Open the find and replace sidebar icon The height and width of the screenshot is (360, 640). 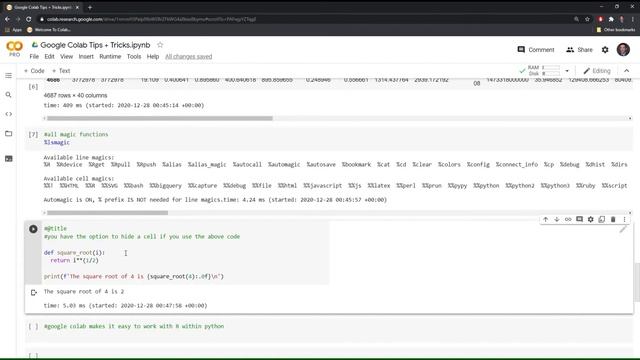[9, 95]
